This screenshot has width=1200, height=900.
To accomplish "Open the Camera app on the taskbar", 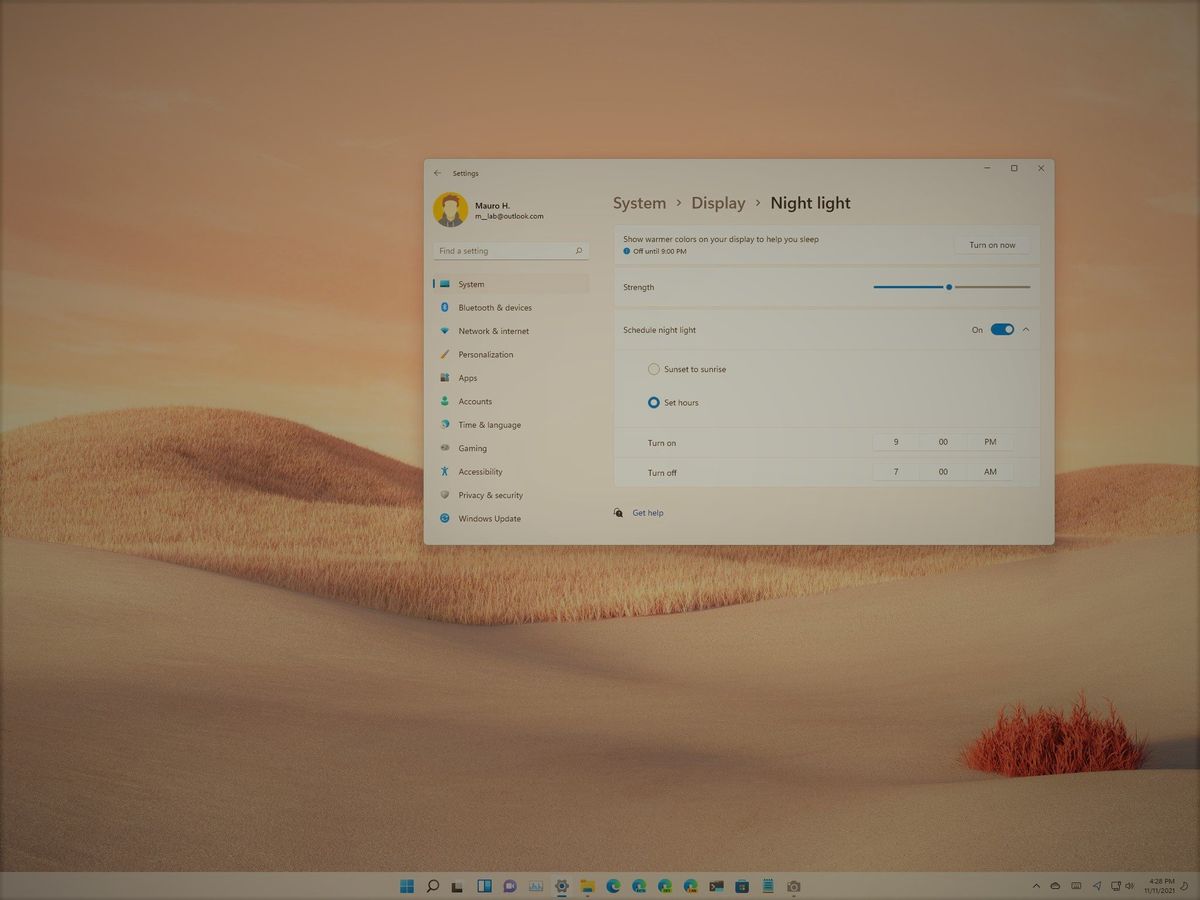I will pos(793,886).
